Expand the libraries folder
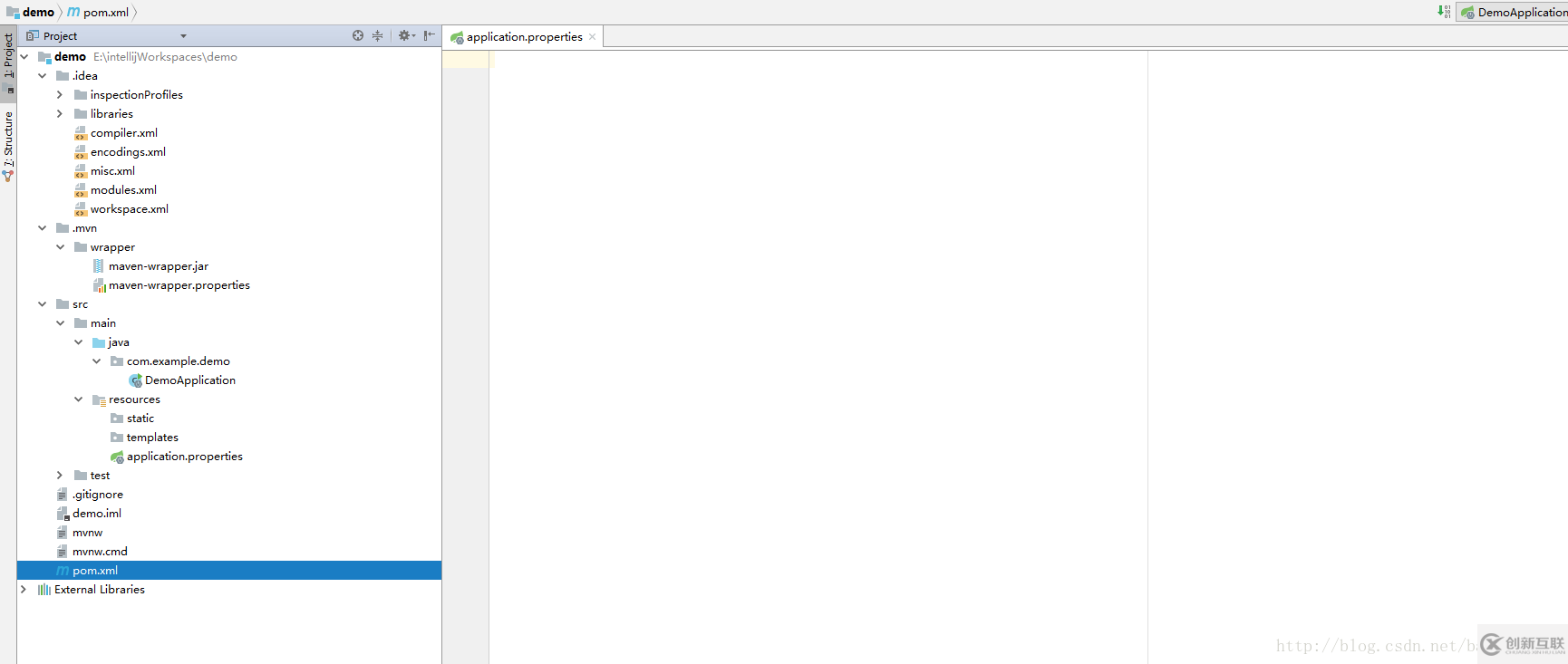This screenshot has width=1568, height=664. tap(61, 113)
